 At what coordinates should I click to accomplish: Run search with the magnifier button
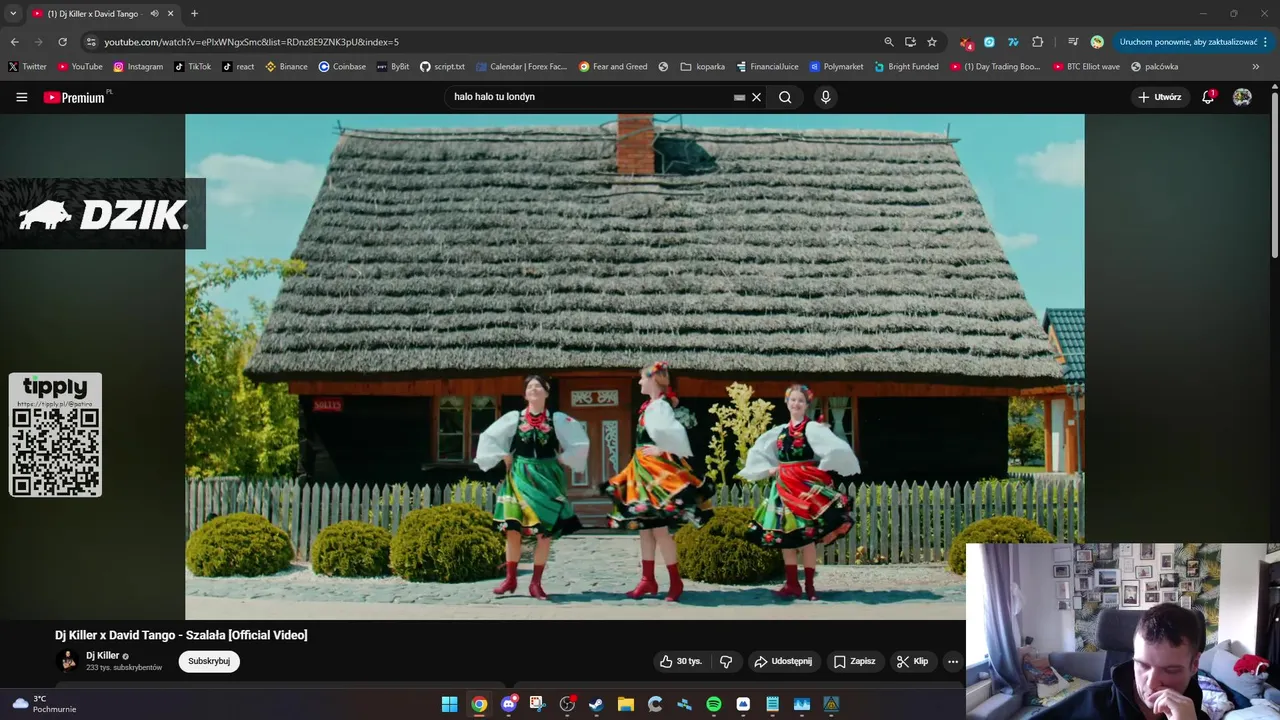785,97
